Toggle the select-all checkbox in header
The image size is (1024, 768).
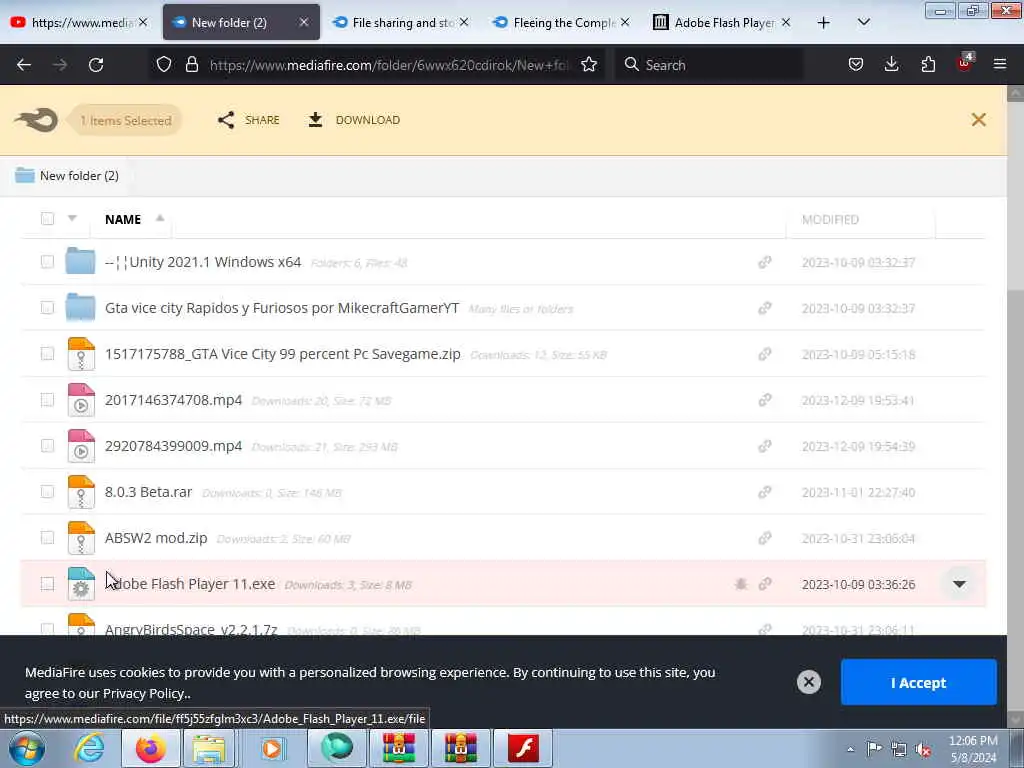[47, 219]
